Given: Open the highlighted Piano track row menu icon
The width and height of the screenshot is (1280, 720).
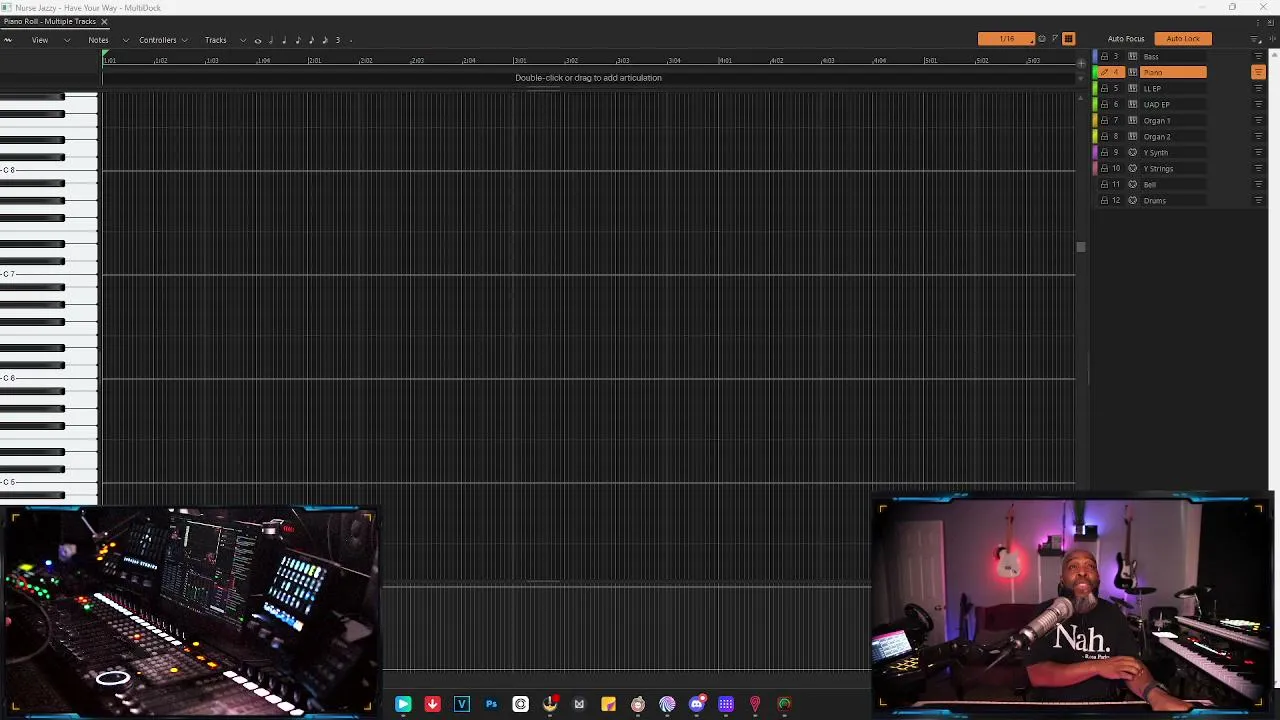Looking at the screenshot, I should point(1258,72).
